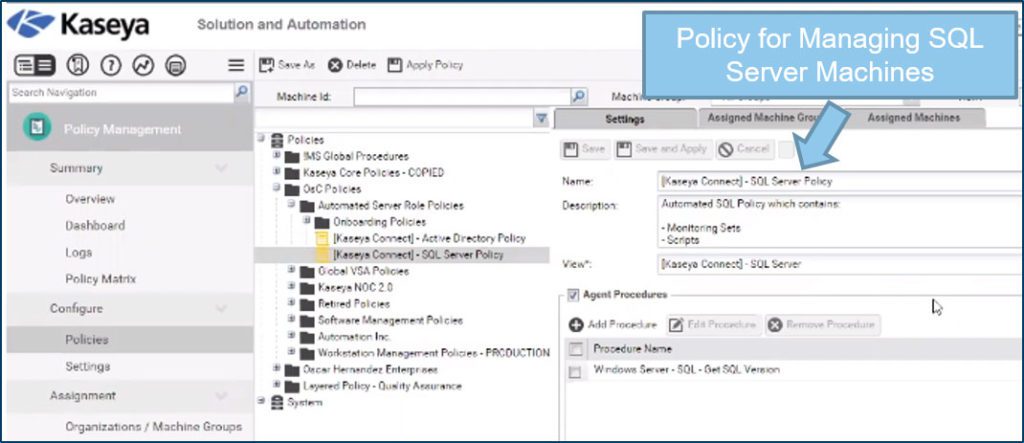Expand the Retired Policies folder
Screen dimensions: 1024x443
click(292, 303)
